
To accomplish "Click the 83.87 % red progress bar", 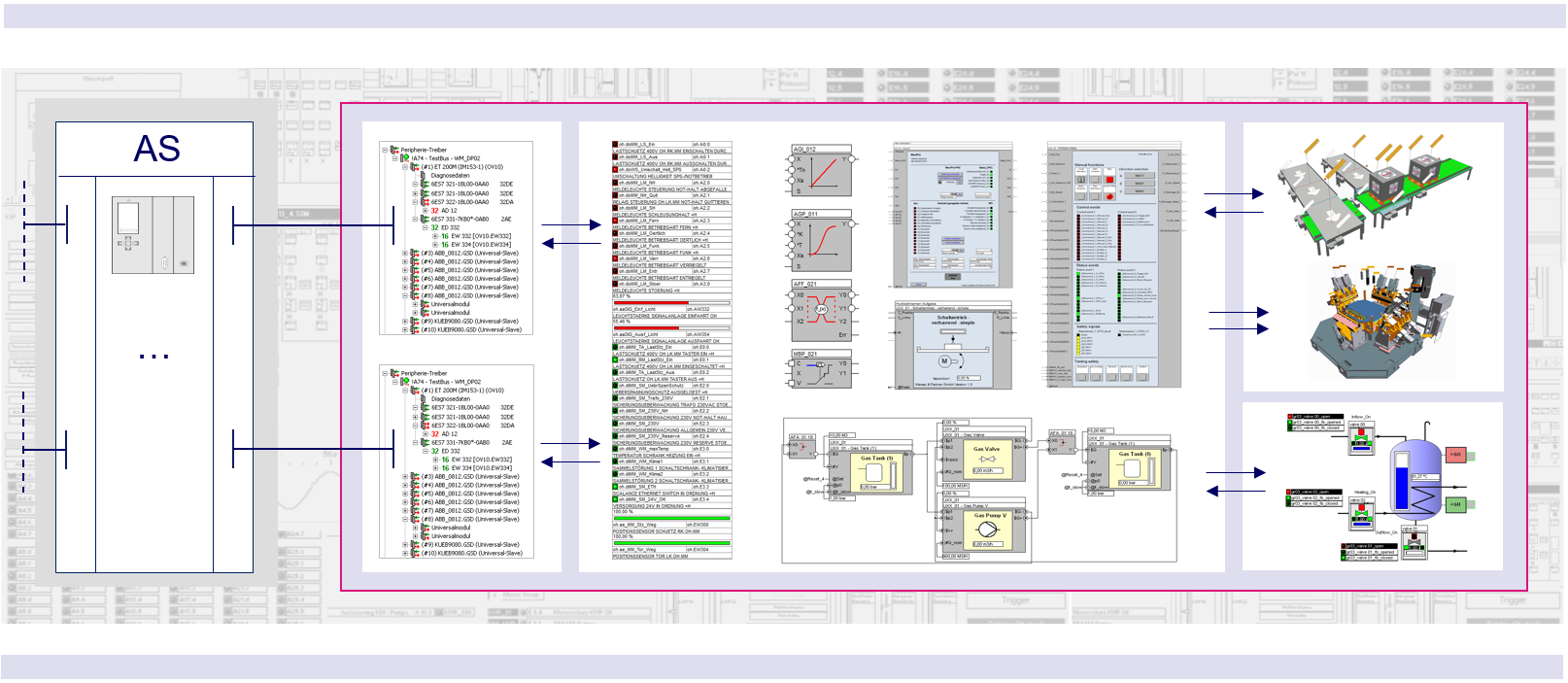I will tap(670, 302).
